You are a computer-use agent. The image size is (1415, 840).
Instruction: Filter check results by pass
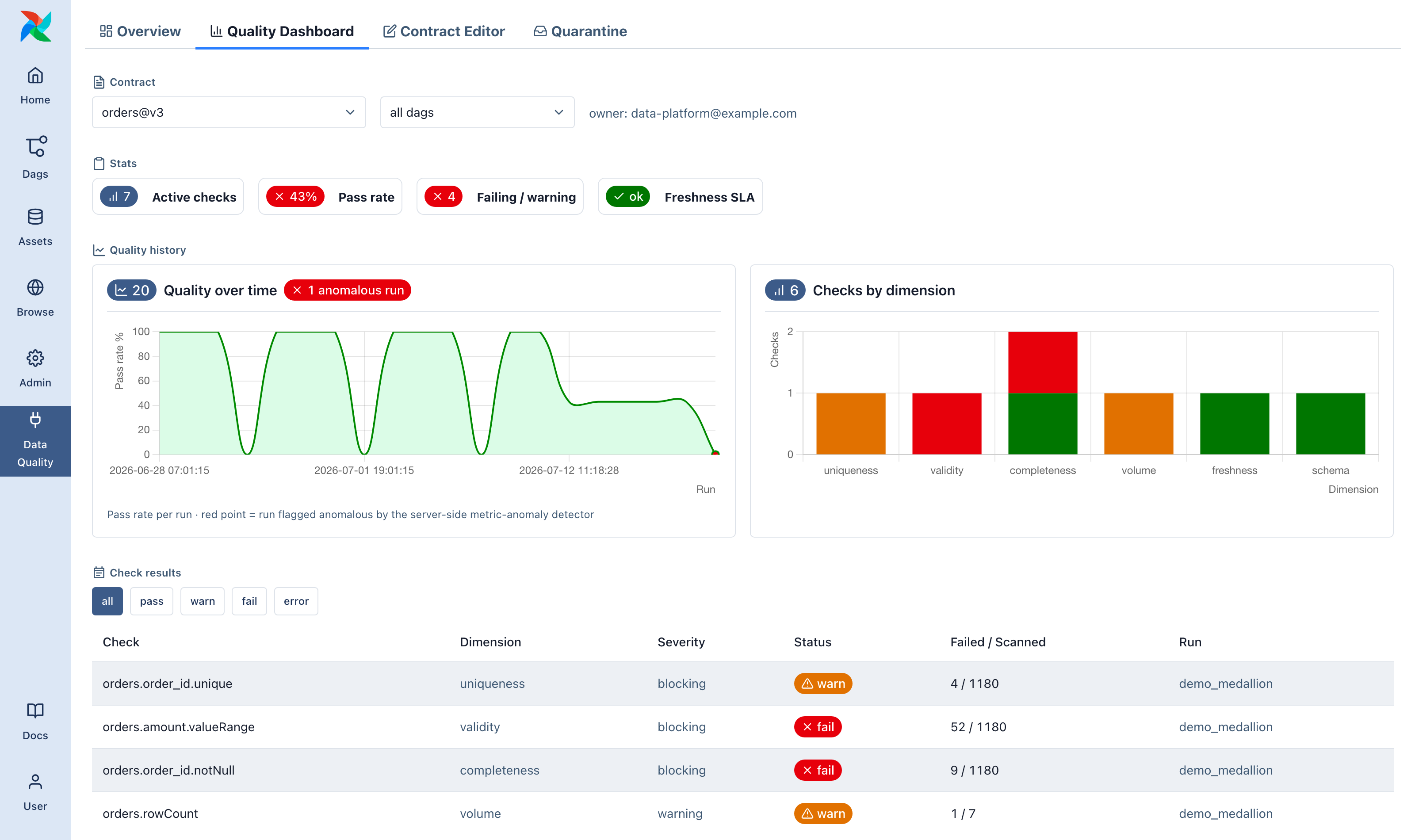(x=152, y=601)
